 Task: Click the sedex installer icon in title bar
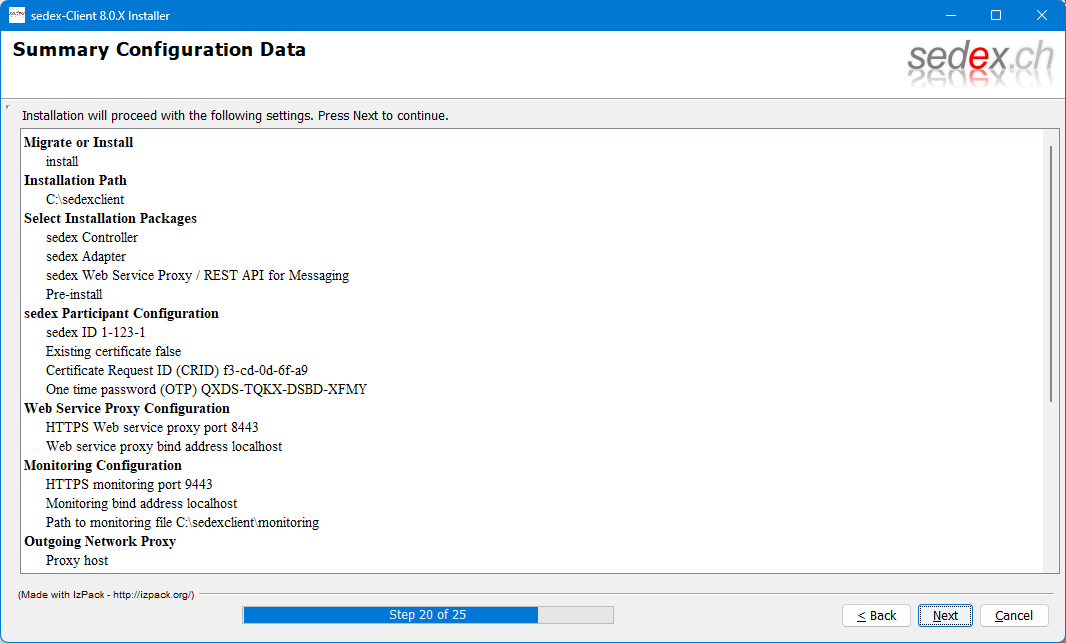[17, 15]
